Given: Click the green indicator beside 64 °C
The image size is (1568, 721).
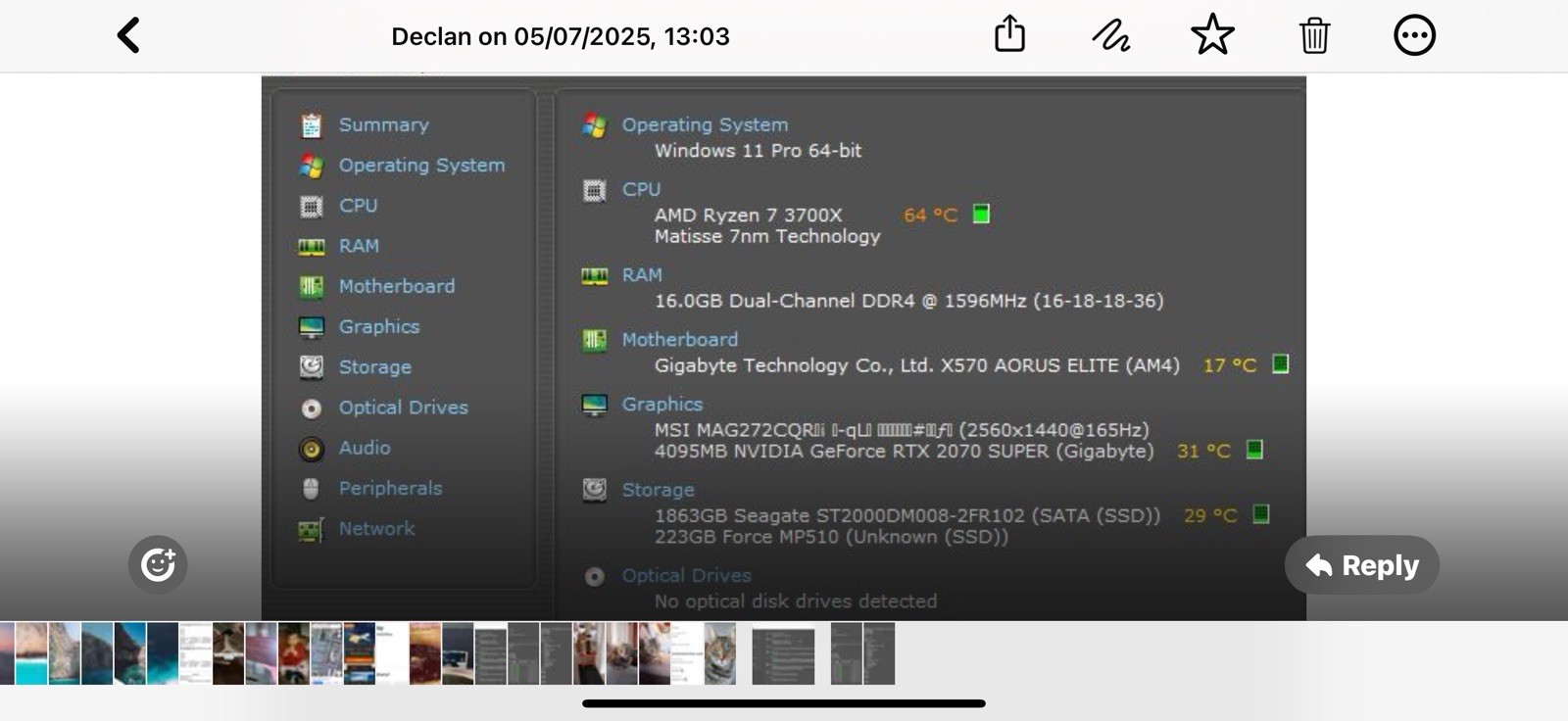Looking at the screenshot, I should (981, 214).
